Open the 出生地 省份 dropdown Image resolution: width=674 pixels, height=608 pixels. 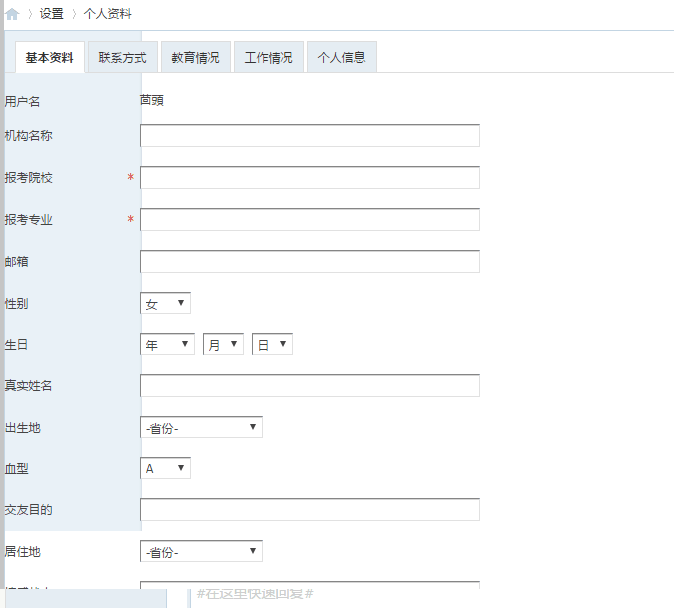click(x=202, y=427)
